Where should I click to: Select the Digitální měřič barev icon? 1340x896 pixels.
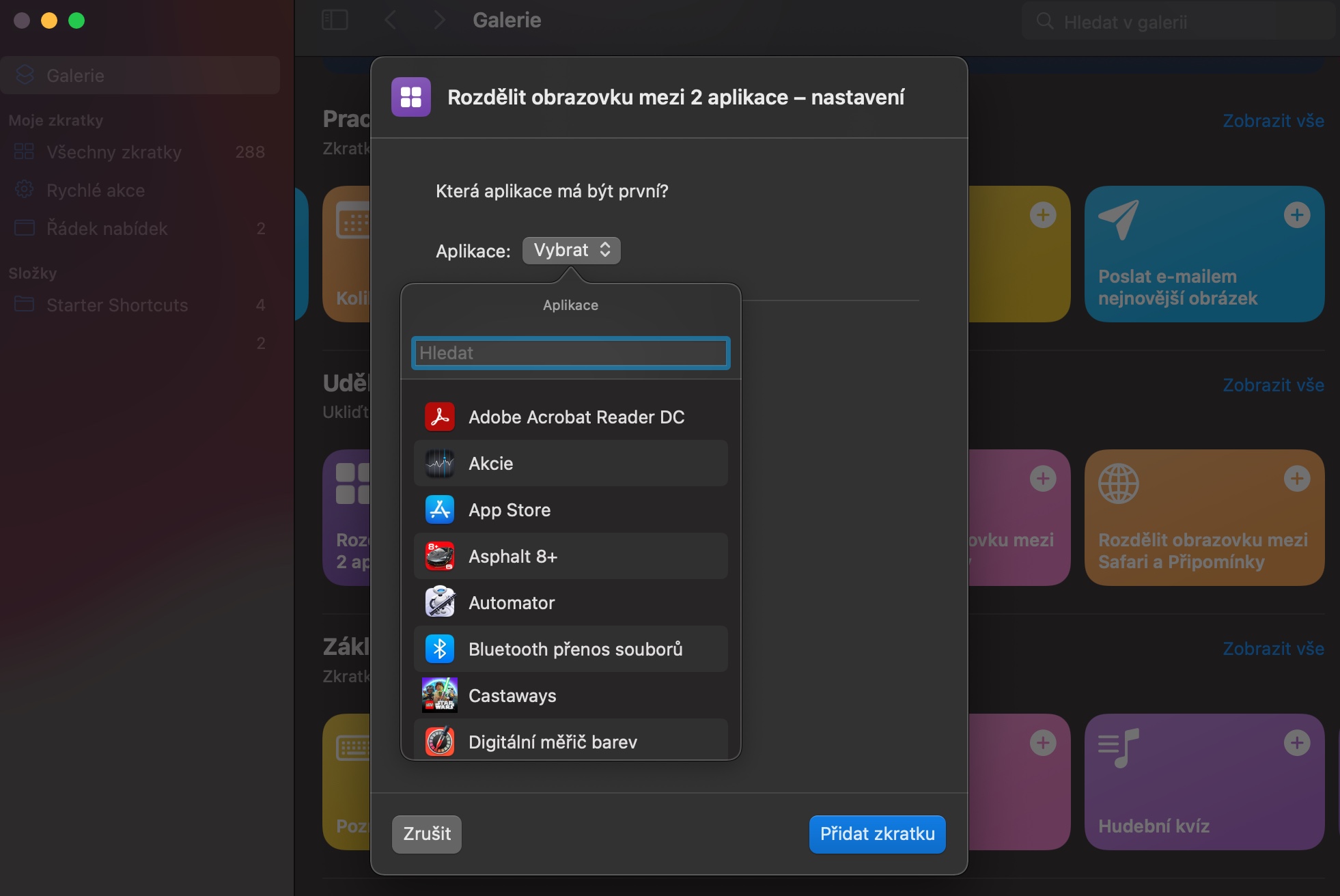(x=440, y=742)
